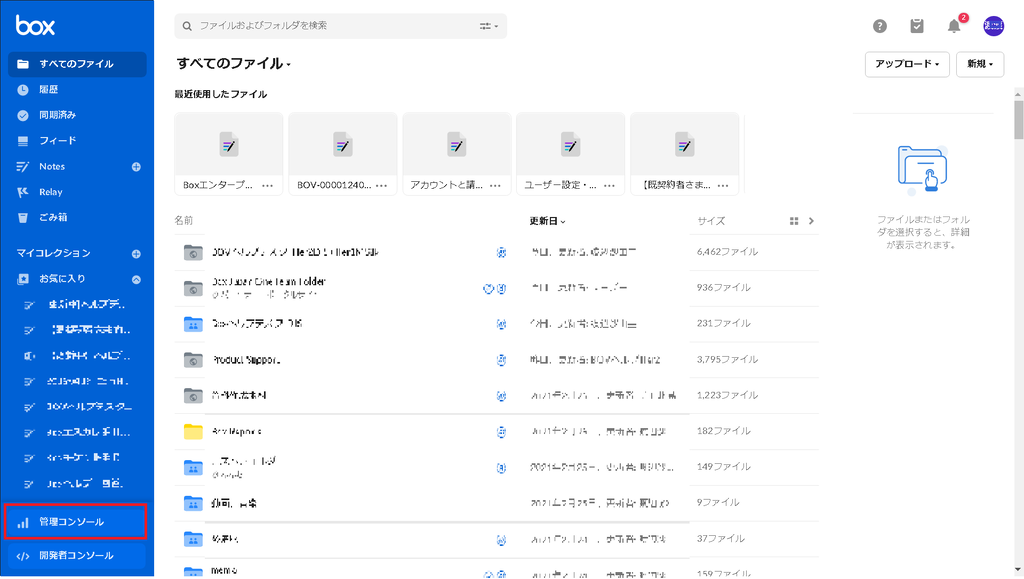Collapse the お気に入り section
Viewport: 1024px width, 579px height.
click(x=136, y=280)
